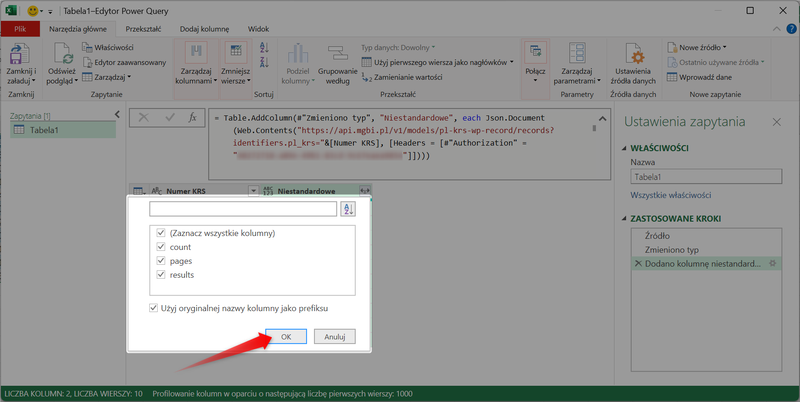800x402 pixels.
Task: Click the help question mark icon
Action: (x=791, y=29)
